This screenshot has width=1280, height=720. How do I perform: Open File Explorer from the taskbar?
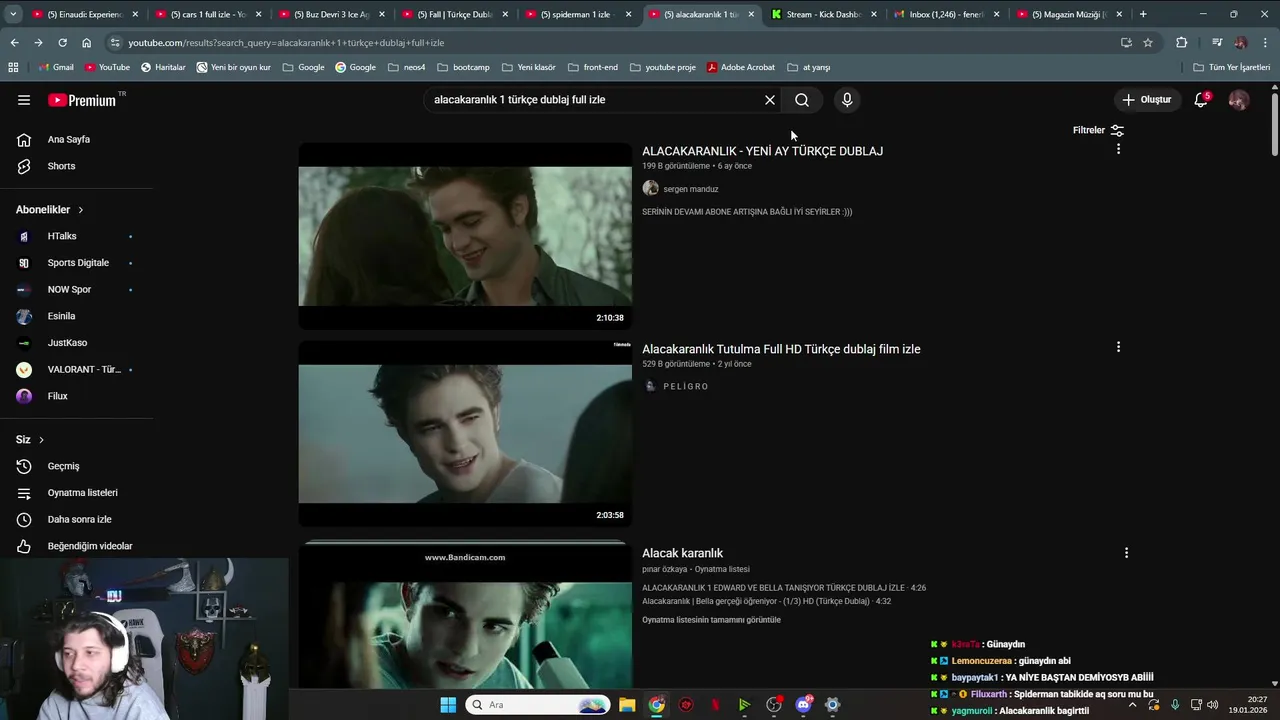pos(627,705)
